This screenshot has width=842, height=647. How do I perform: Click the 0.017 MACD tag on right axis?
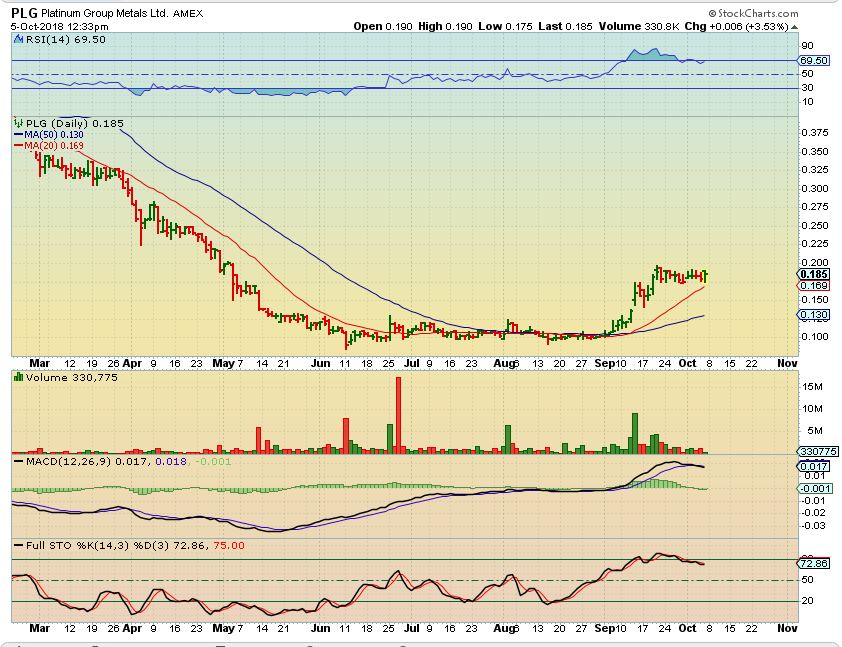[813, 467]
